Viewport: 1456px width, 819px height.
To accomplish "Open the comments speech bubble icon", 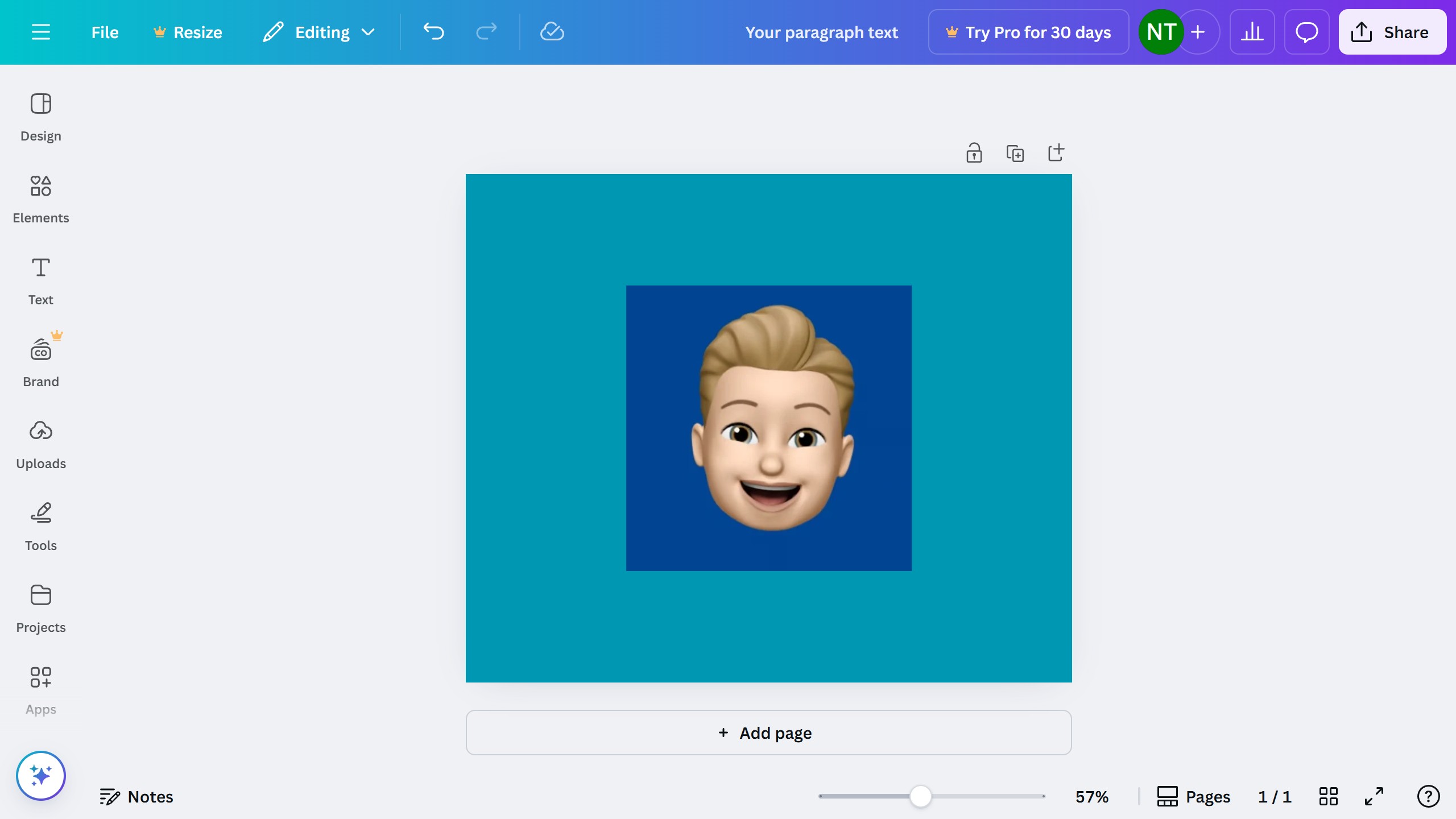I will pos(1306,32).
